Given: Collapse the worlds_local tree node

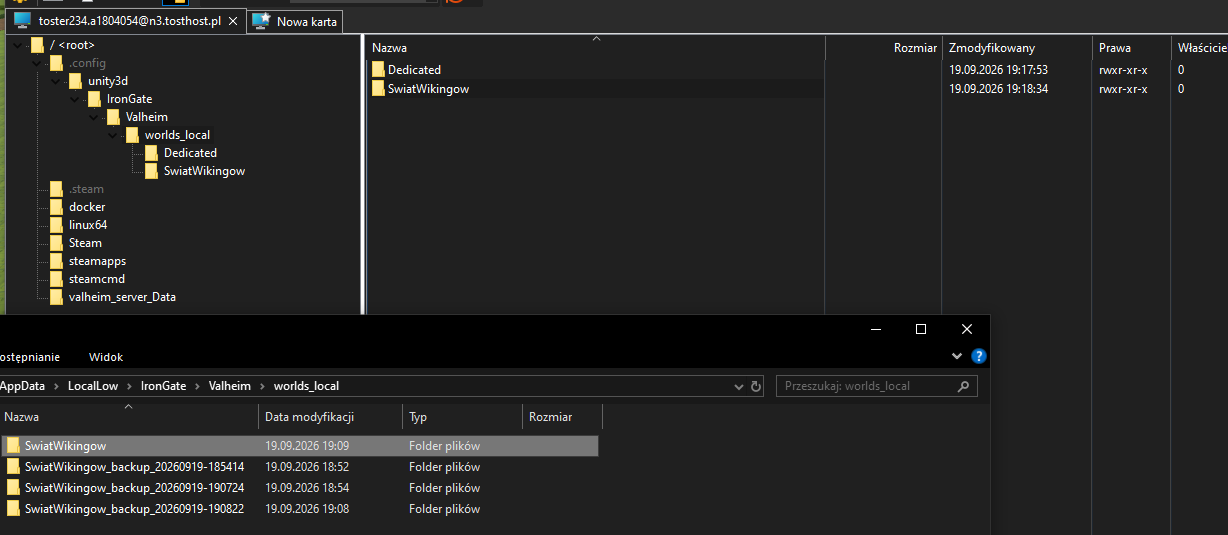Looking at the screenshot, I should pyautogui.click(x=112, y=135).
